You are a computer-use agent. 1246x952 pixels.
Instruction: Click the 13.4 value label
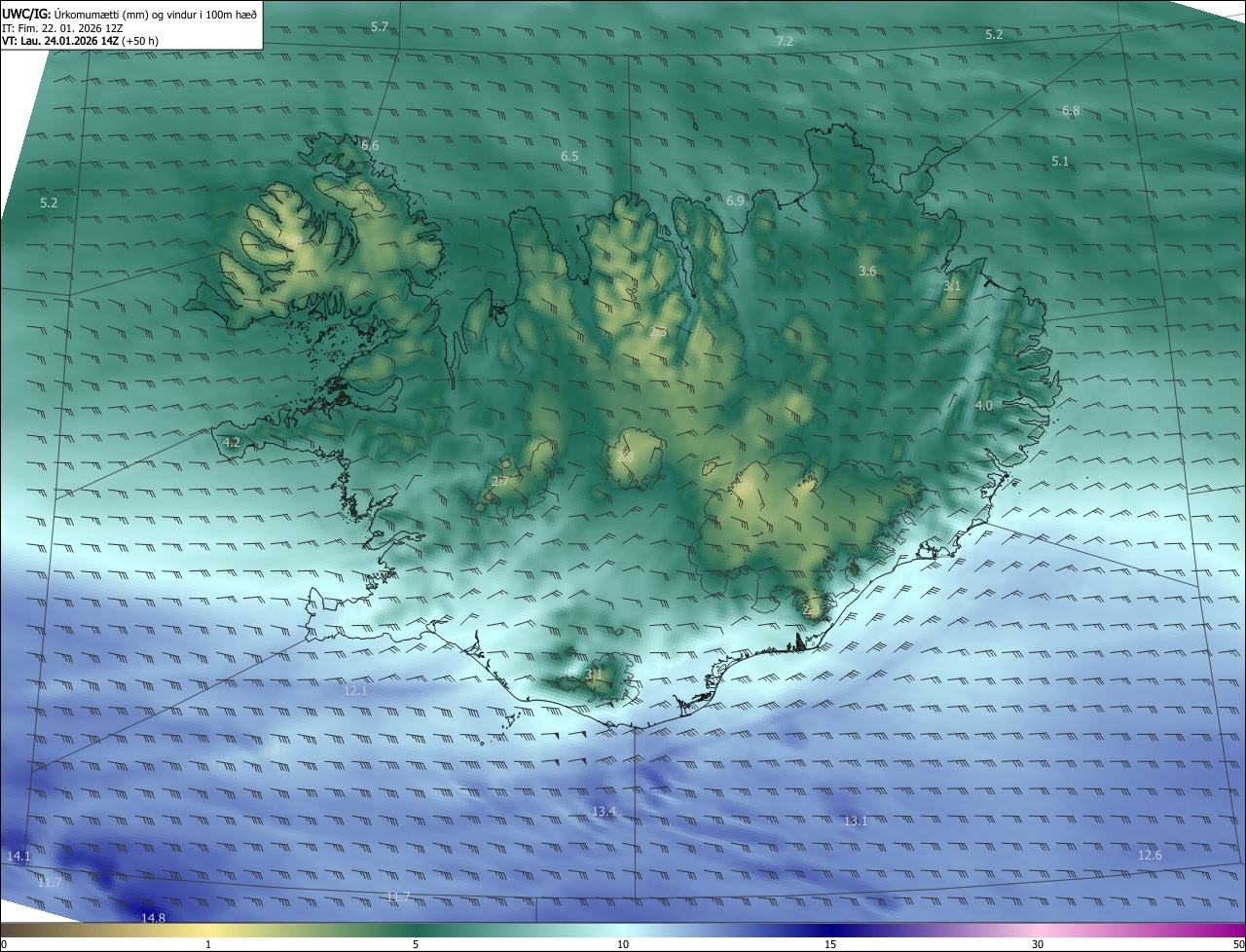click(605, 812)
